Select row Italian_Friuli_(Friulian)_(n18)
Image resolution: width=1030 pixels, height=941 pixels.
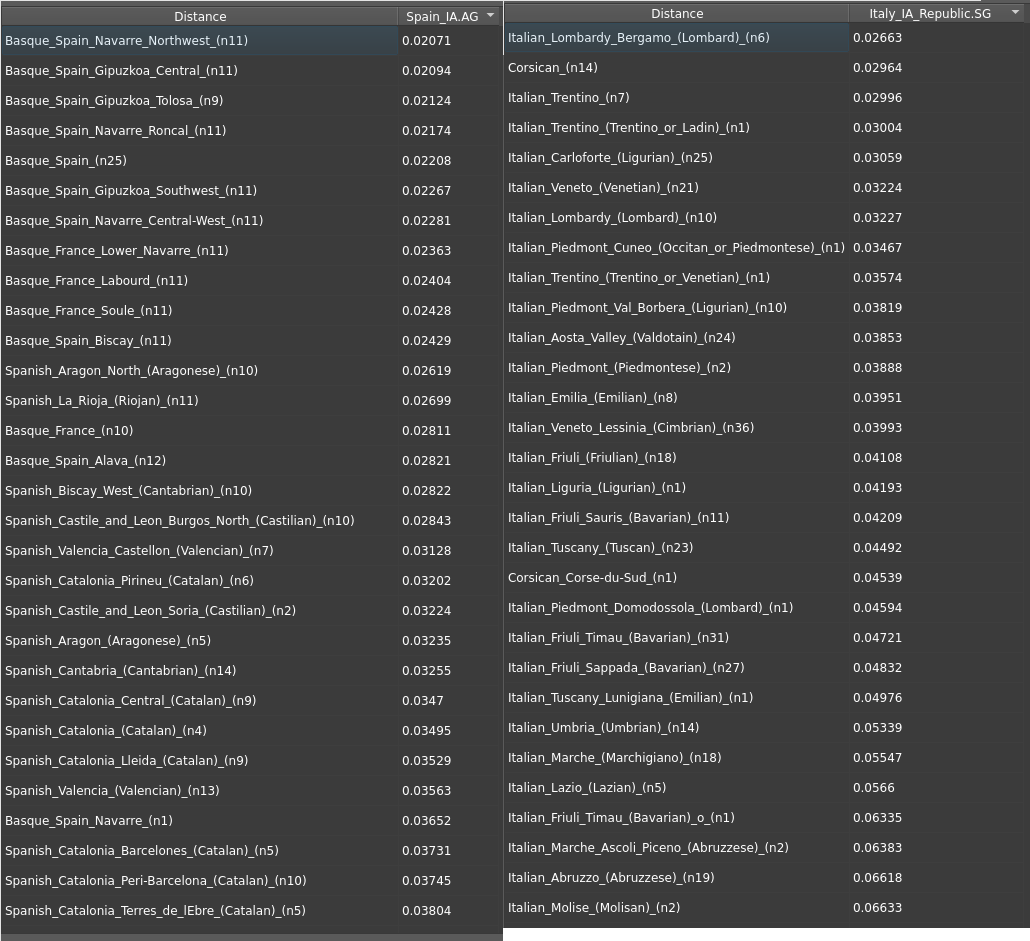click(765, 458)
